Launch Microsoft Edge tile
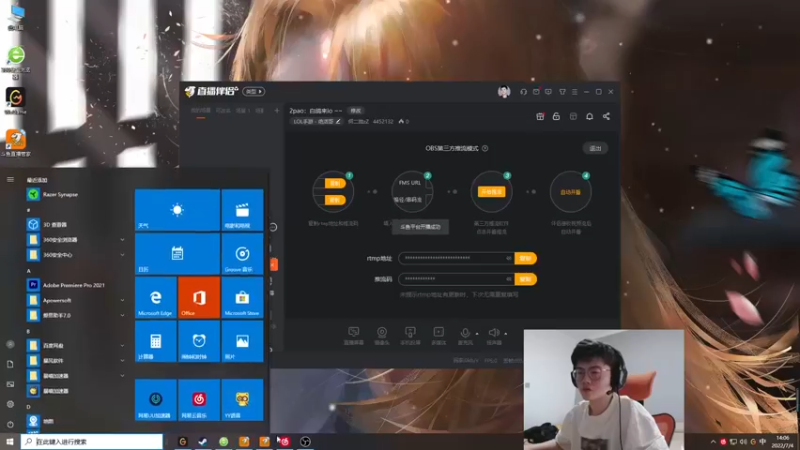The image size is (800, 450). point(156,297)
